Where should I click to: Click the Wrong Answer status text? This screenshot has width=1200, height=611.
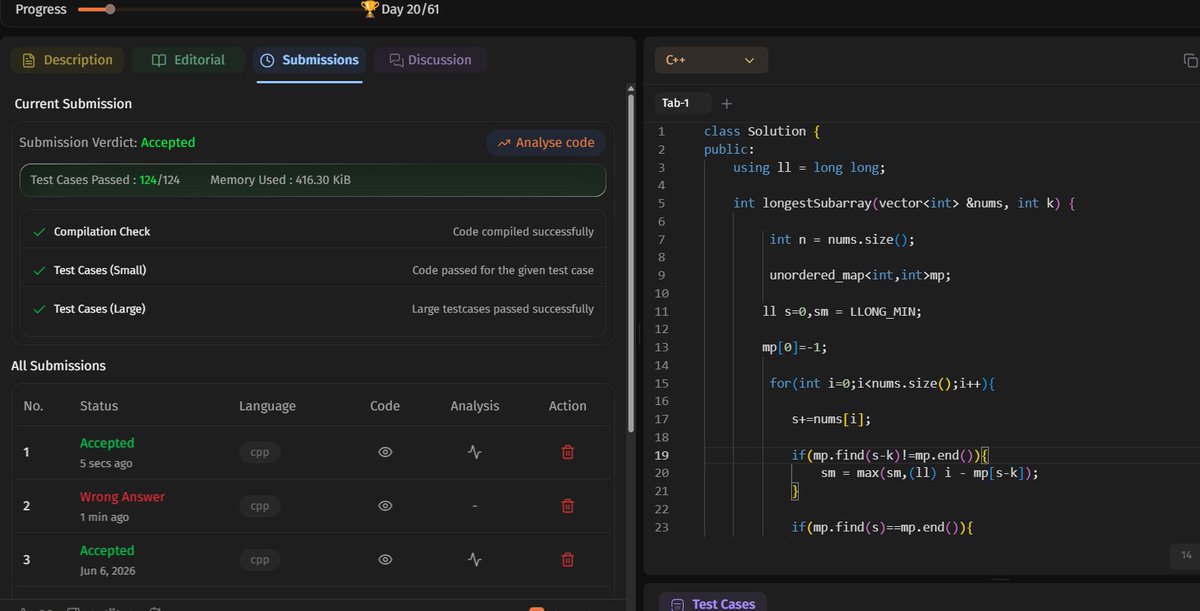coord(122,497)
